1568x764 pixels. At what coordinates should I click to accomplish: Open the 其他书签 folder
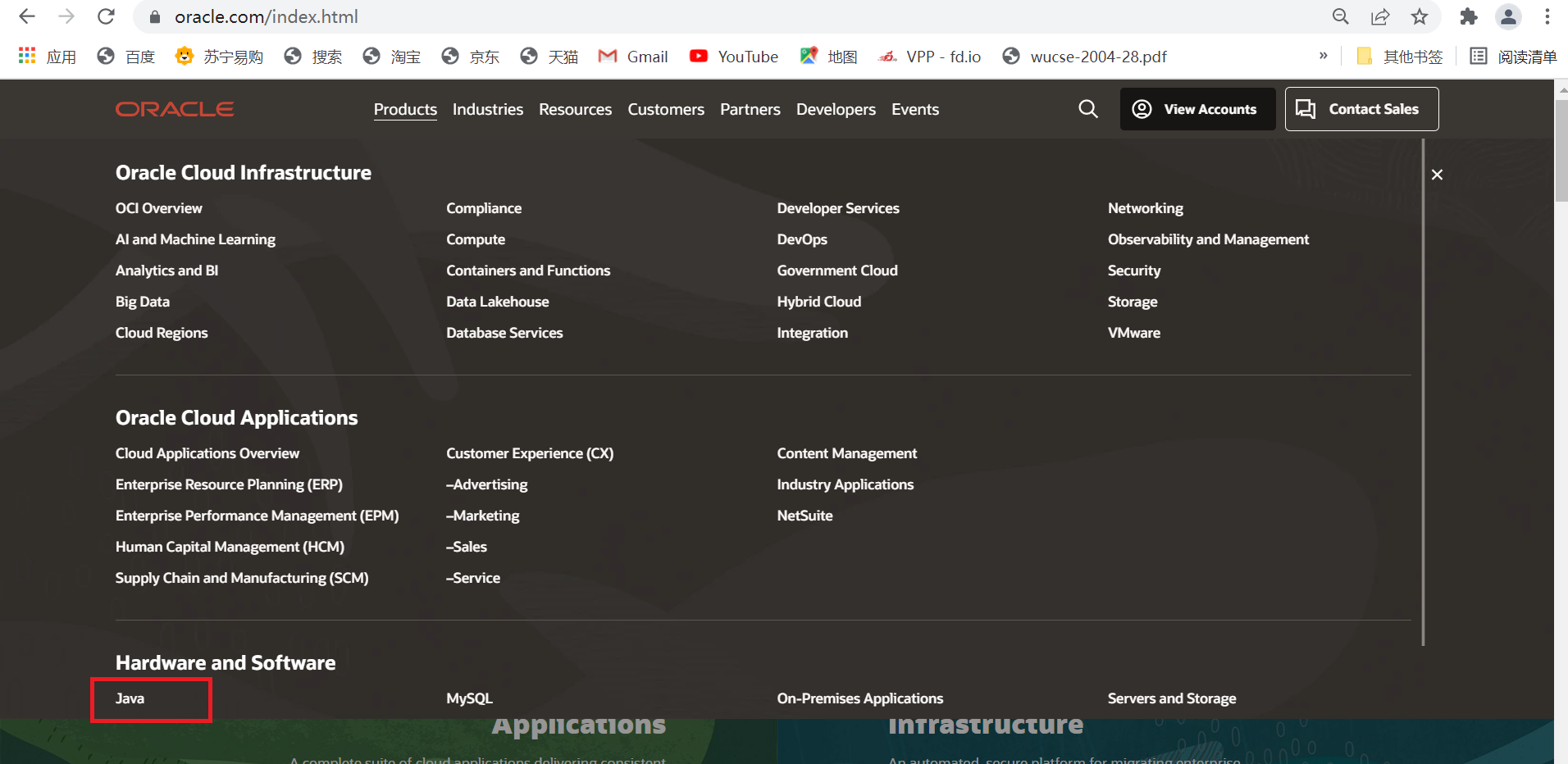point(1400,57)
